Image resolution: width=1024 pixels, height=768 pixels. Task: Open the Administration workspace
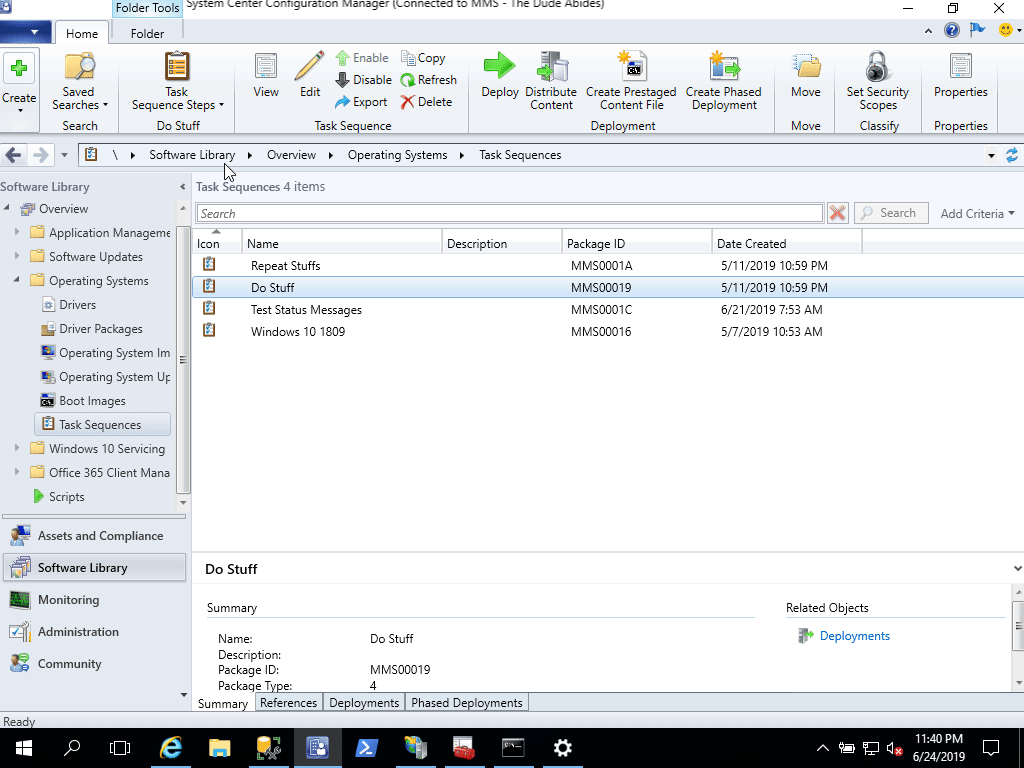coord(95,632)
